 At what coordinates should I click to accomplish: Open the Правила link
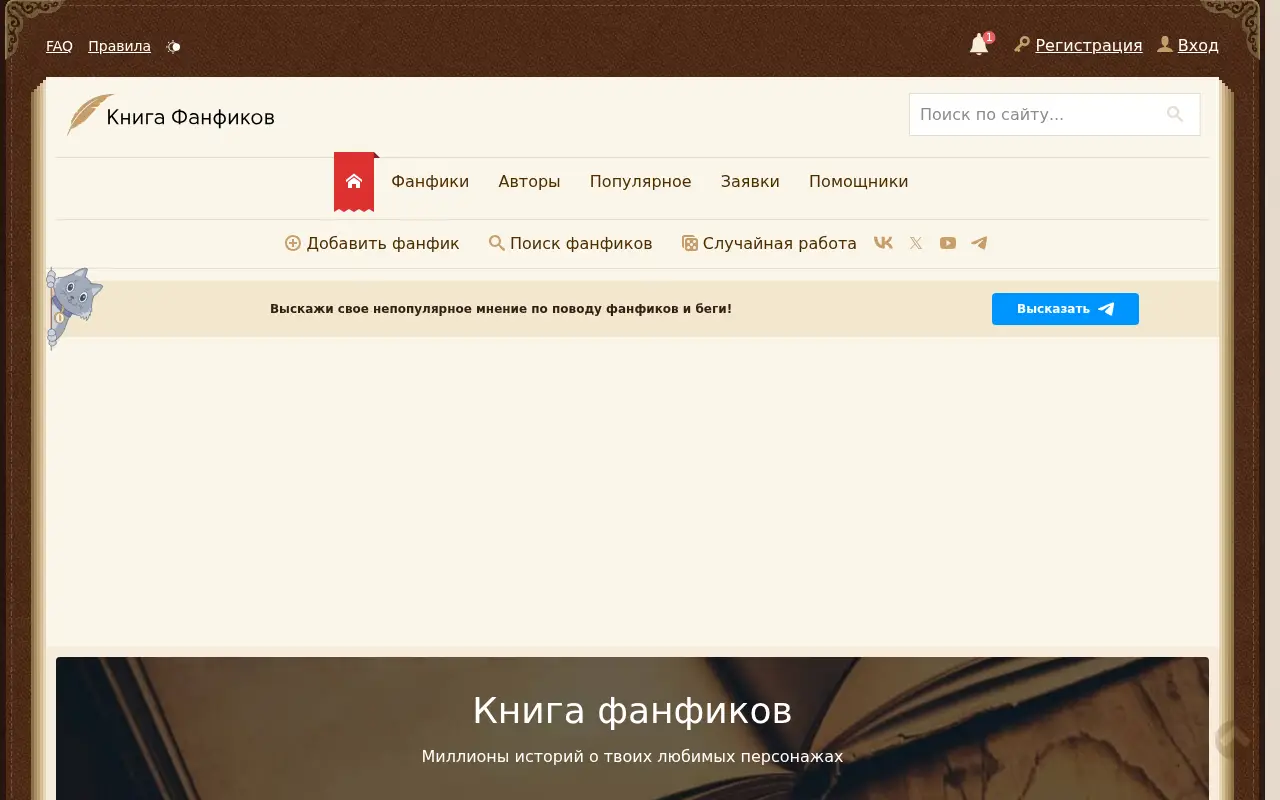pyautogui.click(x=119, y=46)
